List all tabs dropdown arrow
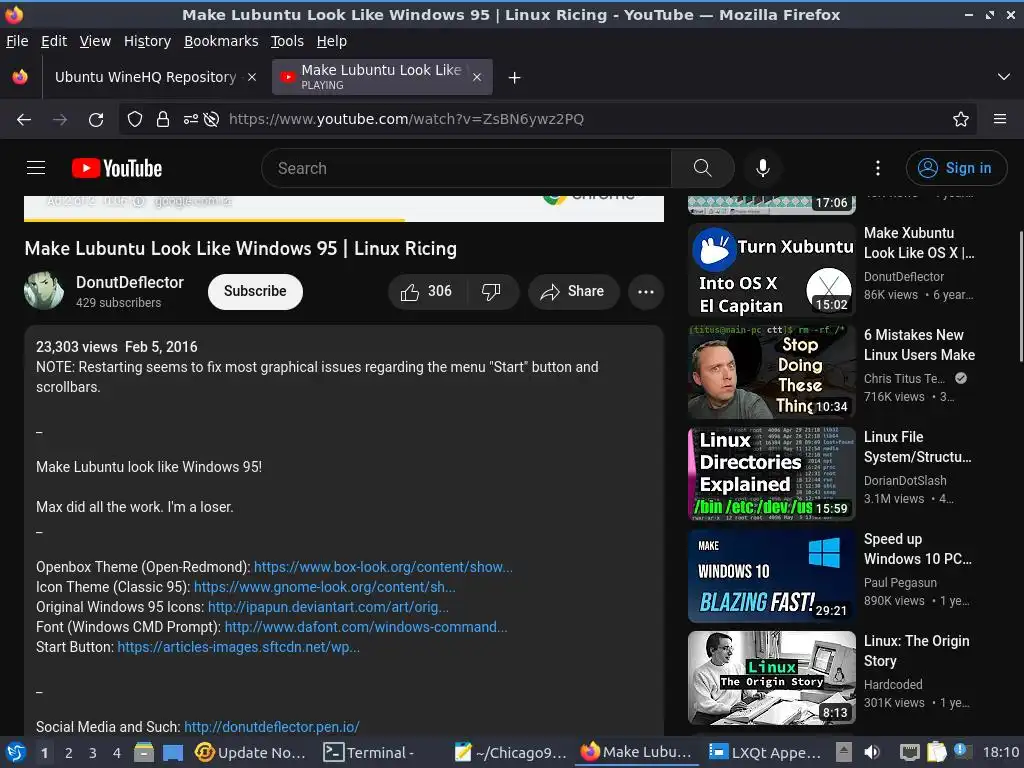 click(1004, 77)
